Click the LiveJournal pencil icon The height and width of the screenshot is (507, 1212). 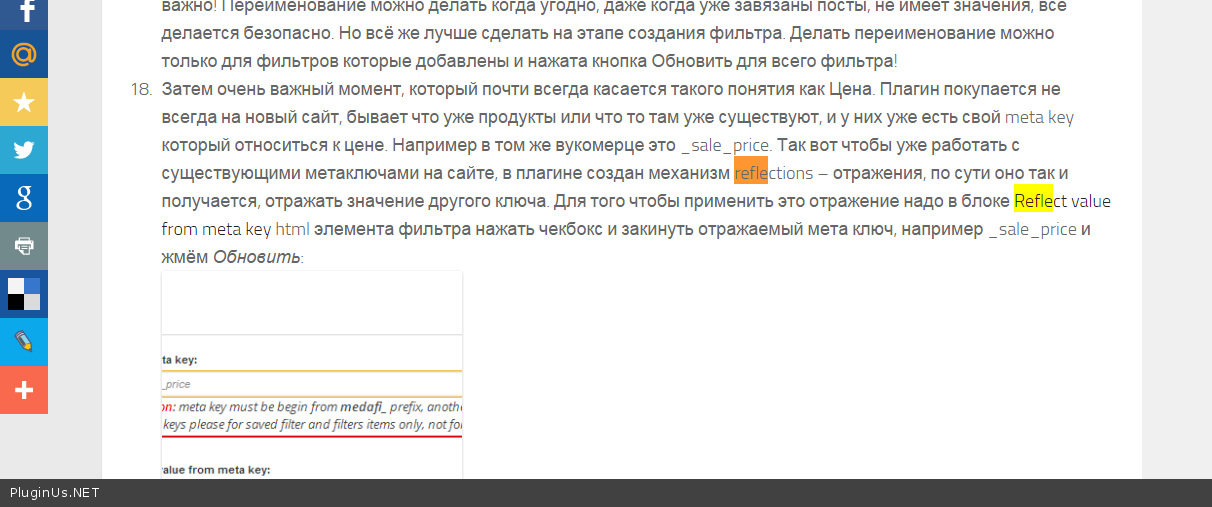(x=24, y=342)
